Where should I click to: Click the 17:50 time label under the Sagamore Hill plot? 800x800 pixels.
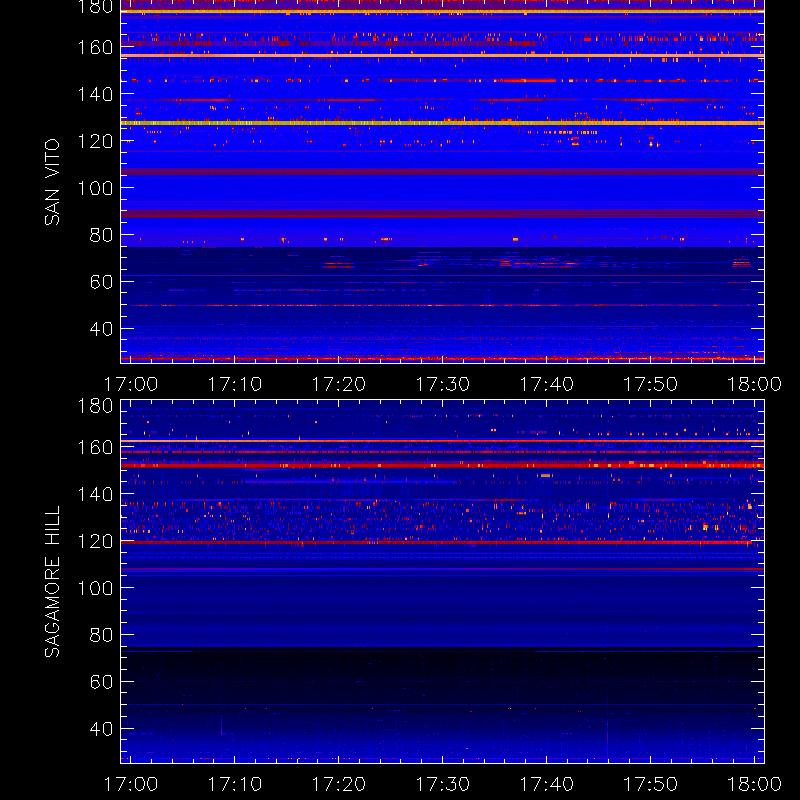pos(651,784)
